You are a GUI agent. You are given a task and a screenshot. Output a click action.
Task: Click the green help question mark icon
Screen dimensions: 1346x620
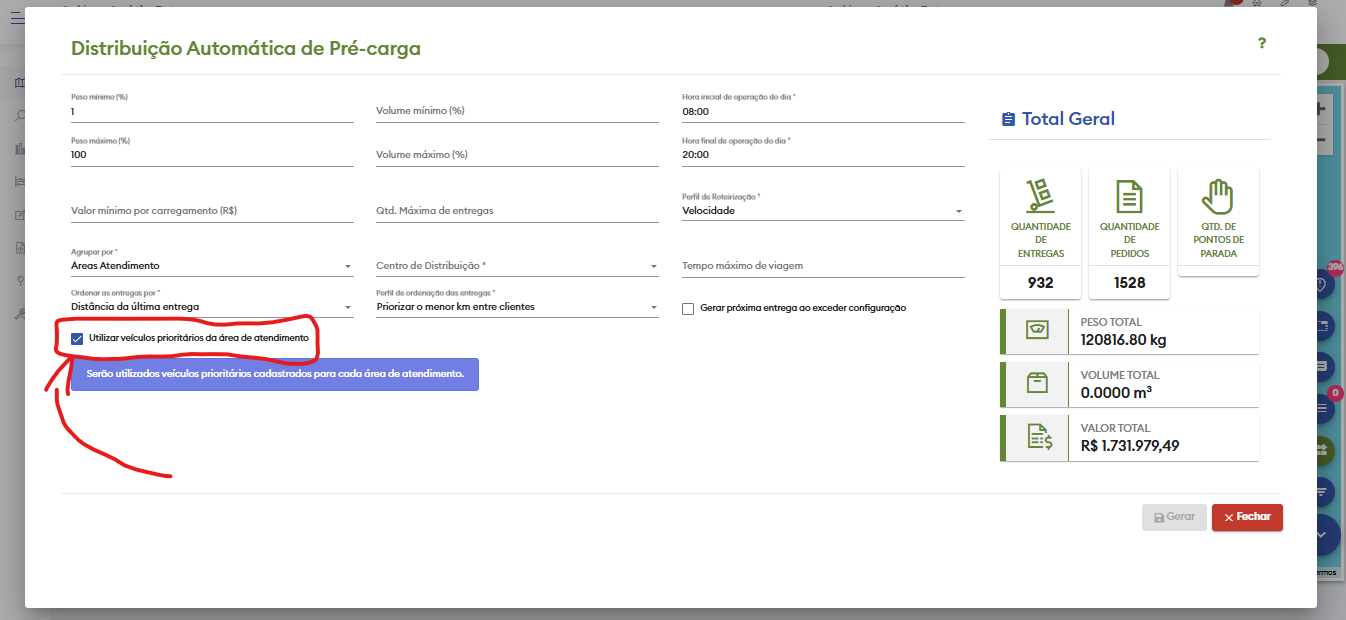1262,43
